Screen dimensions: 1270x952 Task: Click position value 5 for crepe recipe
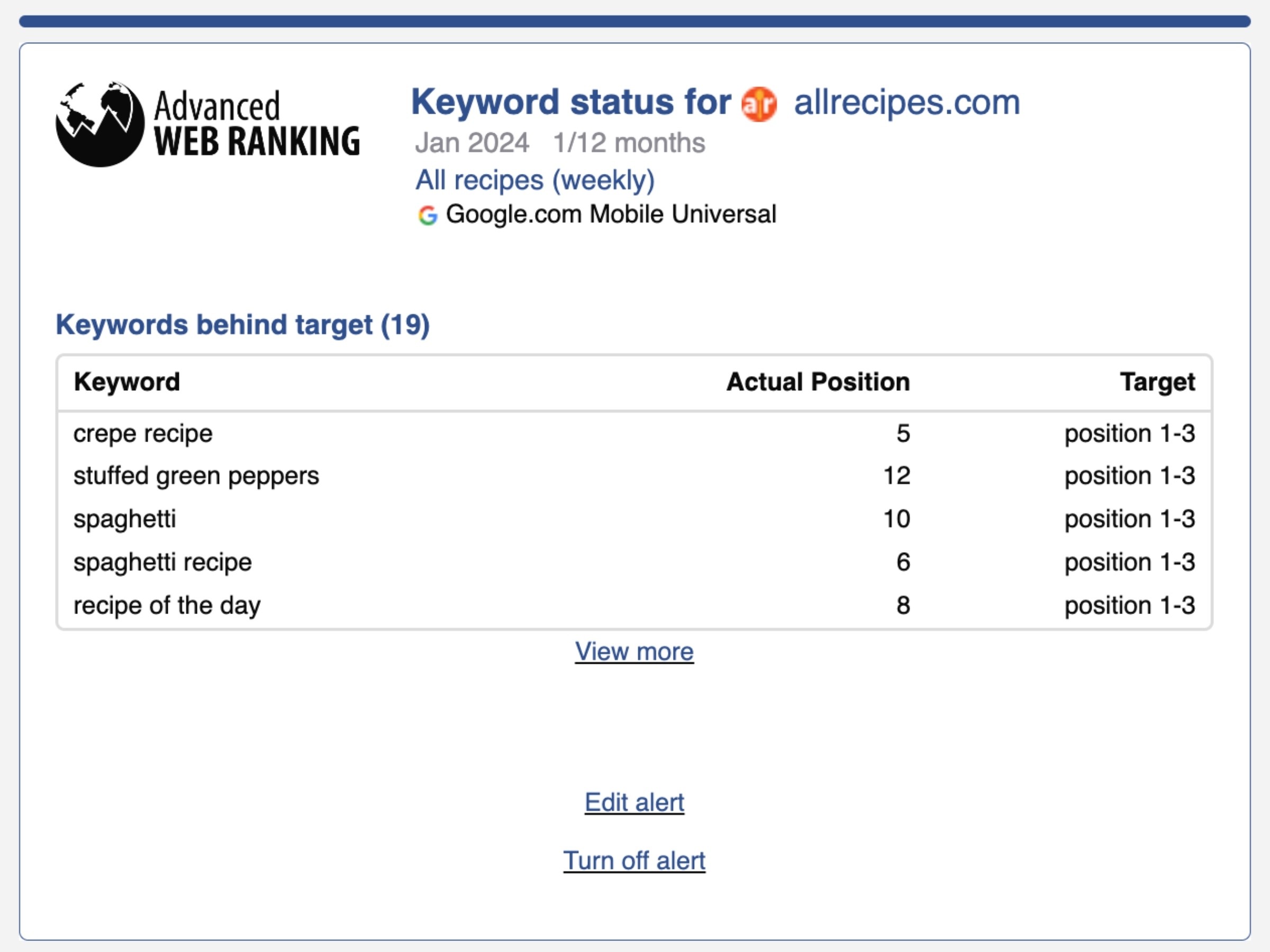click(x=903, y=433)
